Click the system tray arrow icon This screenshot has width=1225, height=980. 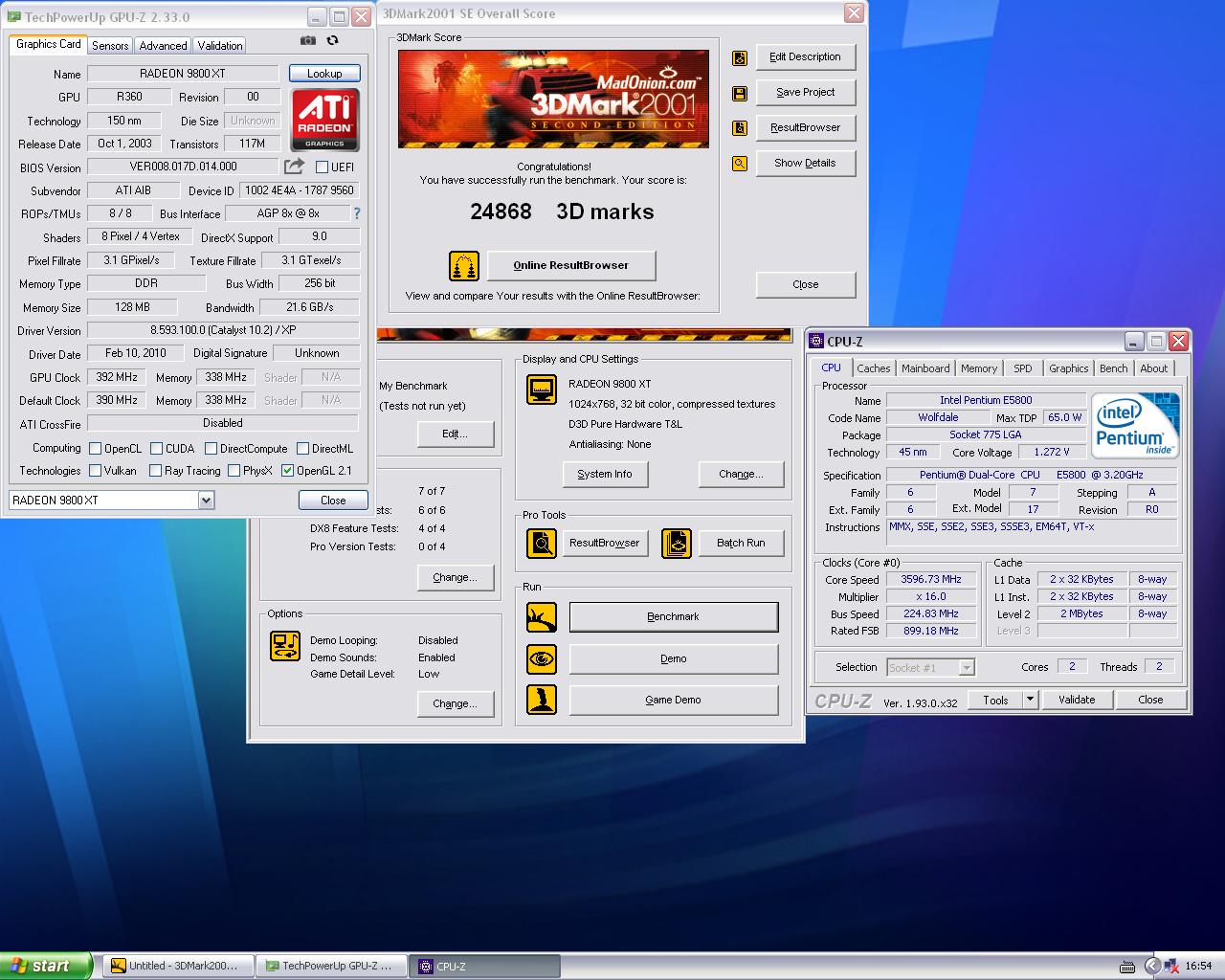1152,966
